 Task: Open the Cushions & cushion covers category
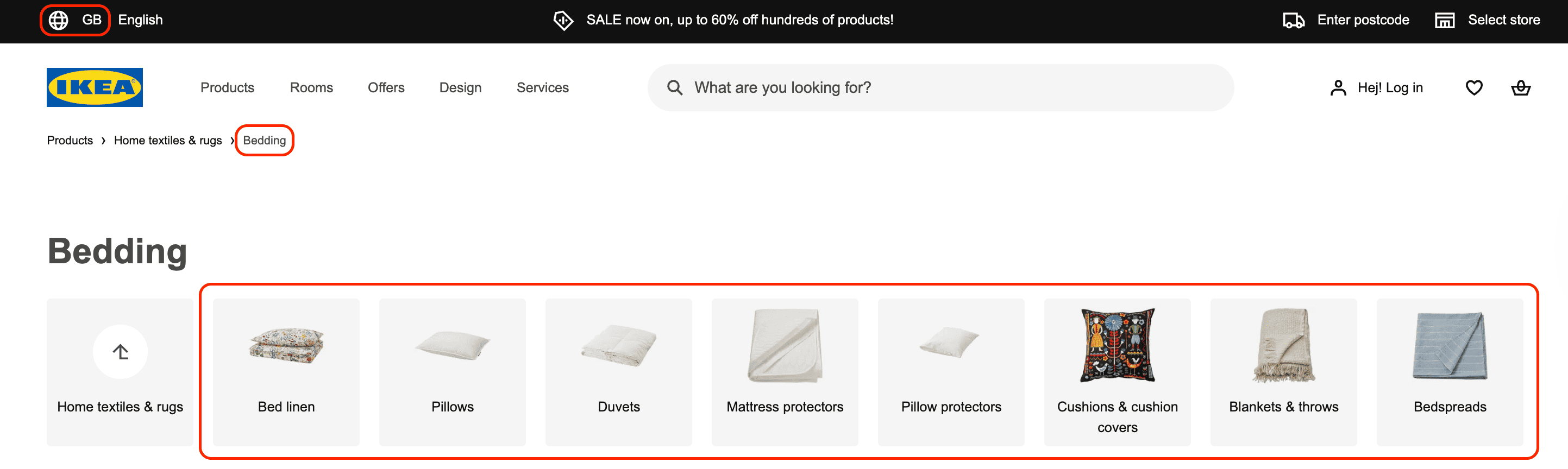click(x=1118, y=372)
